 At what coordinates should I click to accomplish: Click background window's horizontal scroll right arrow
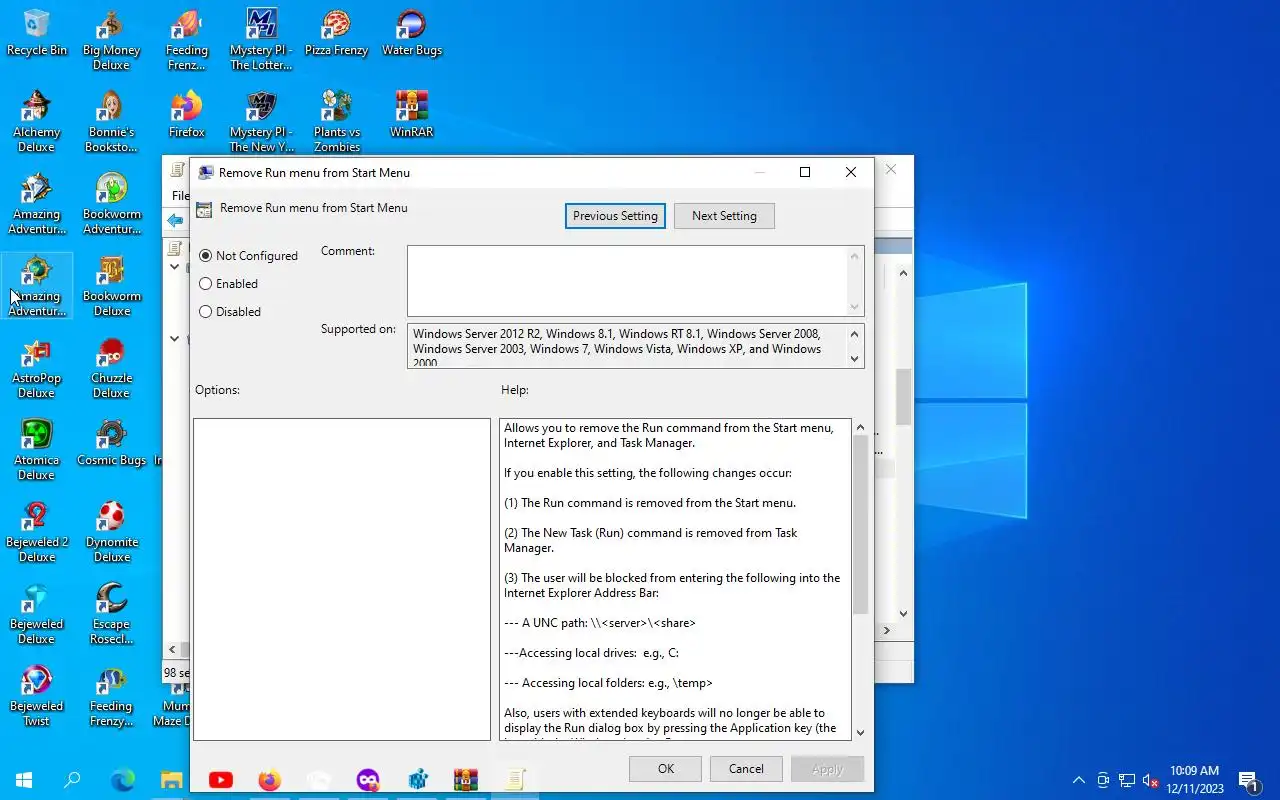click(x=886, y=631)
